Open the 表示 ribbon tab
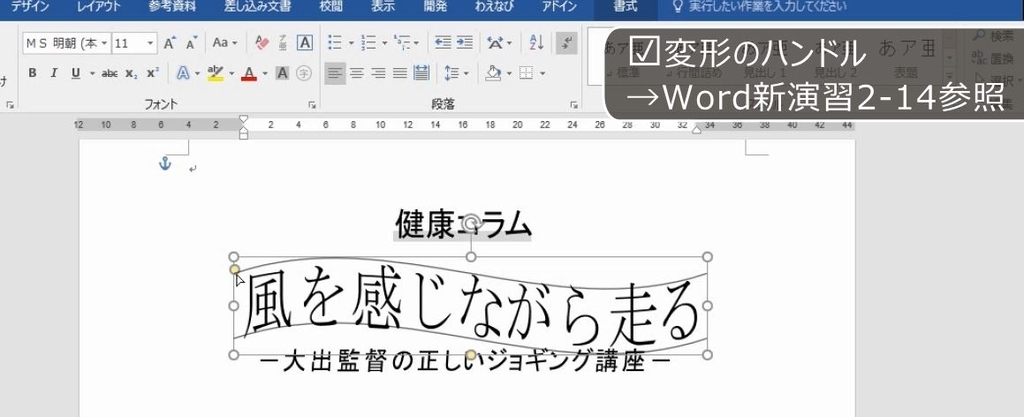The width and height of the screenshot is (1024, 417). click(x=383, y=7)
